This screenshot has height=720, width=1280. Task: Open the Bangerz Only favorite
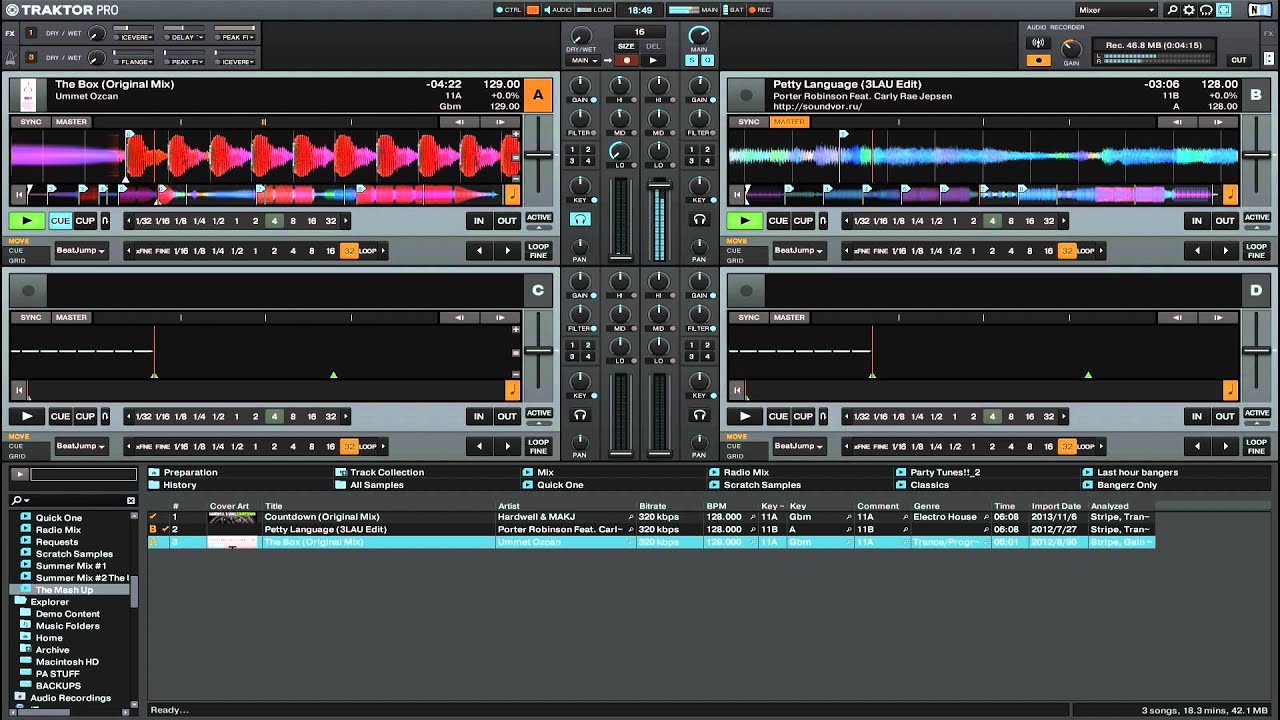1126,485
